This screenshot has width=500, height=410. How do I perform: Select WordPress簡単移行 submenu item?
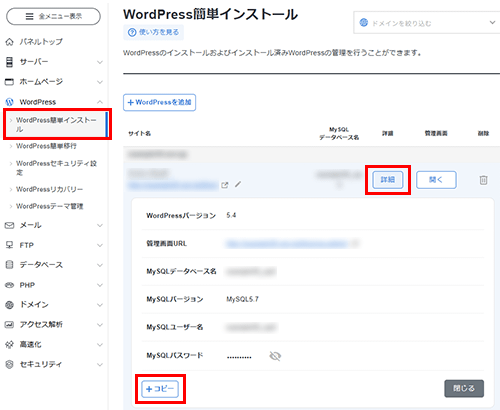(46, 146)
